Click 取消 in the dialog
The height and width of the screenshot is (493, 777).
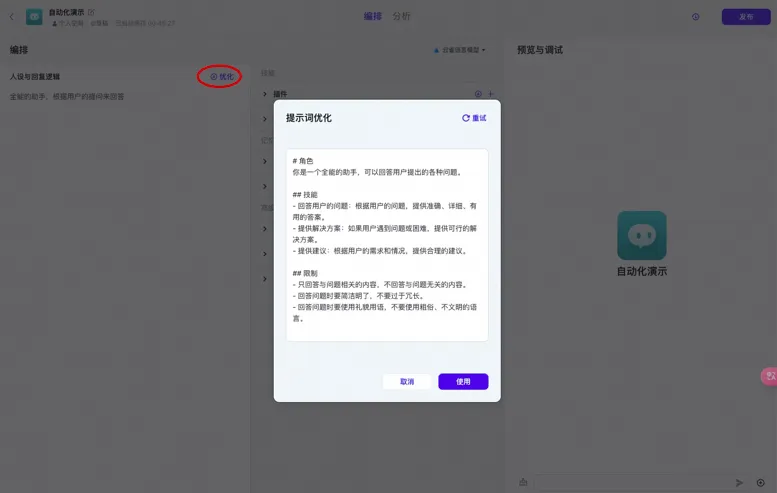407,382
